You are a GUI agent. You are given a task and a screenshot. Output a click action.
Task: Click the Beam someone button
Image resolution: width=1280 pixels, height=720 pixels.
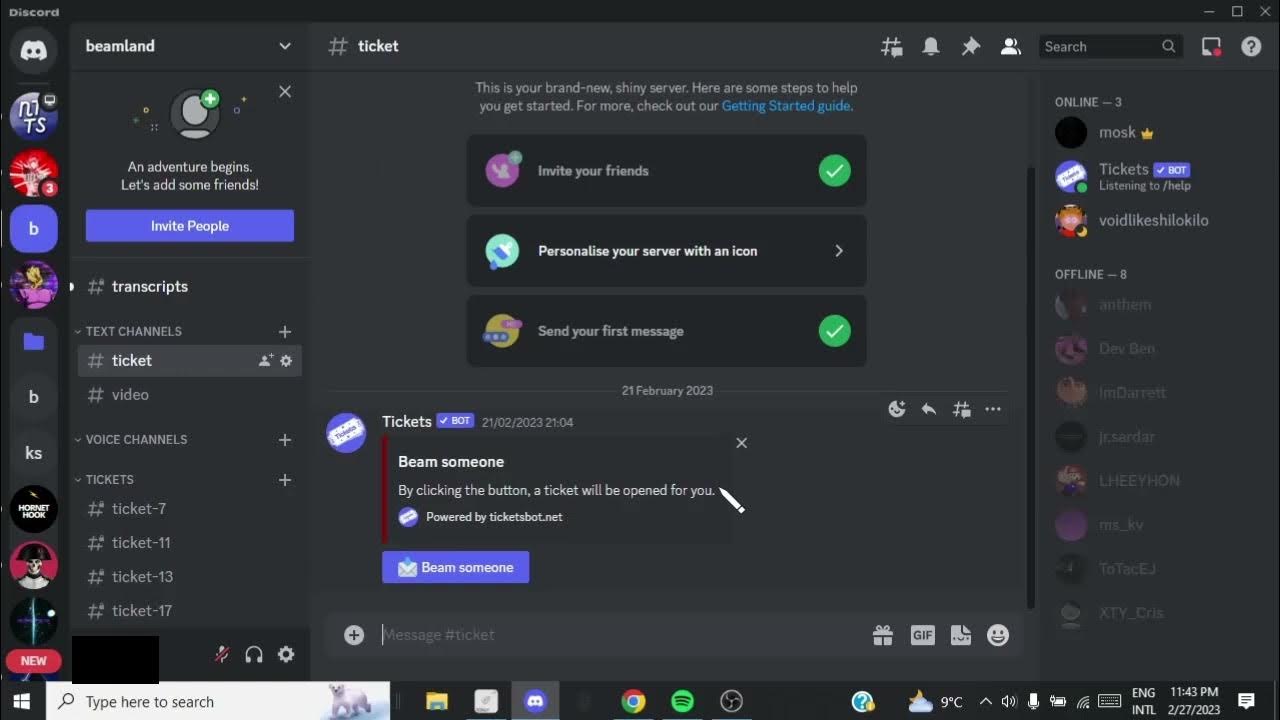[456, 567]
